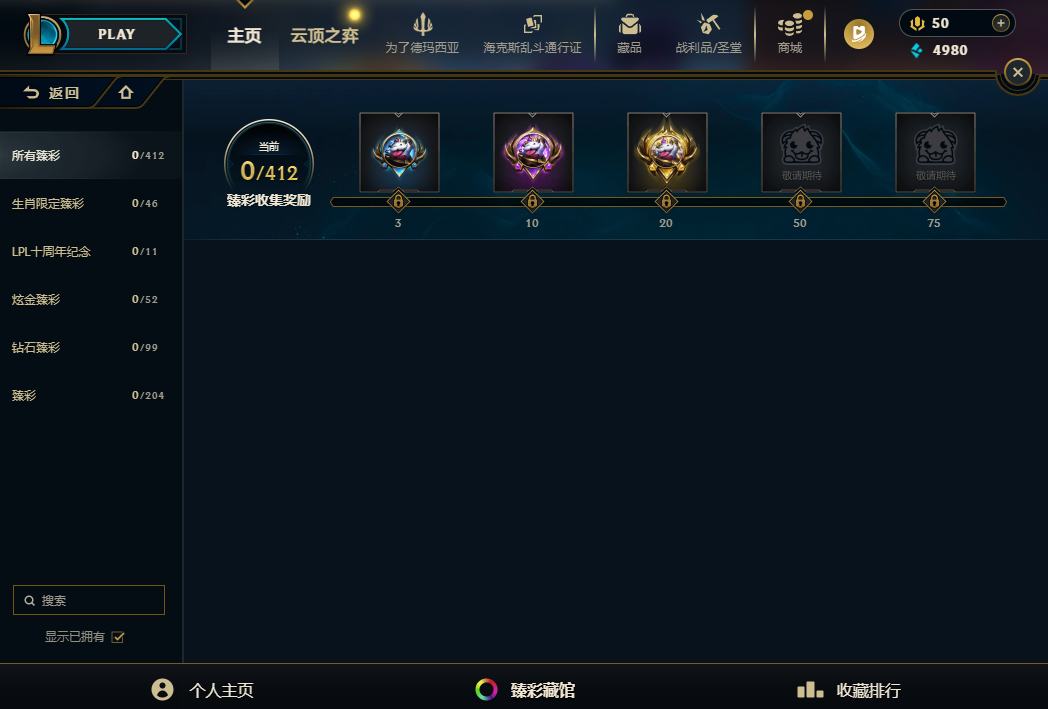1048x709 pixels.
Task: Click the PLAY button
Action: [x=115, y=34]
